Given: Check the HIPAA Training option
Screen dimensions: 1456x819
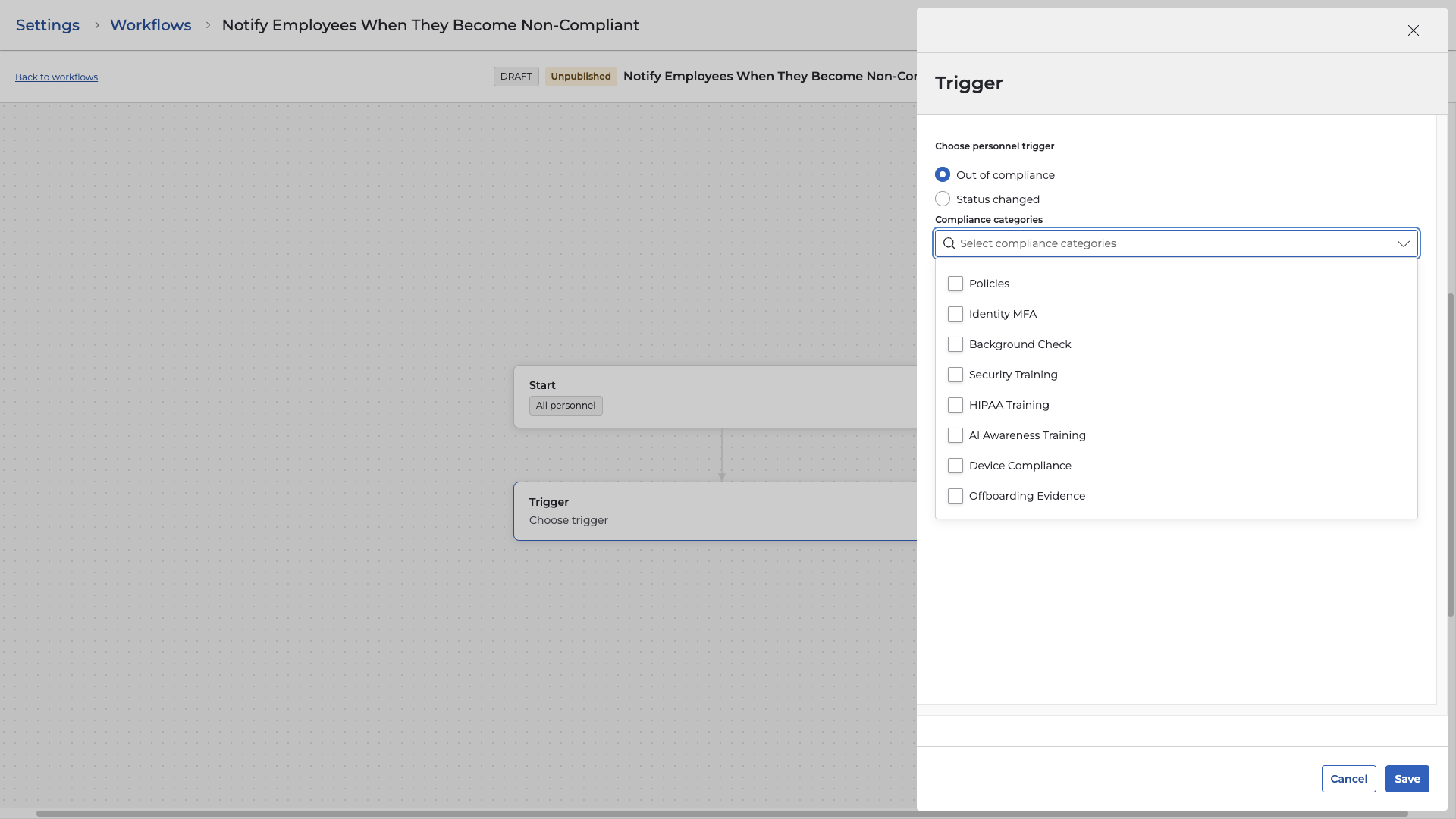Looking at the screenshot, I should tap(955, 405).
